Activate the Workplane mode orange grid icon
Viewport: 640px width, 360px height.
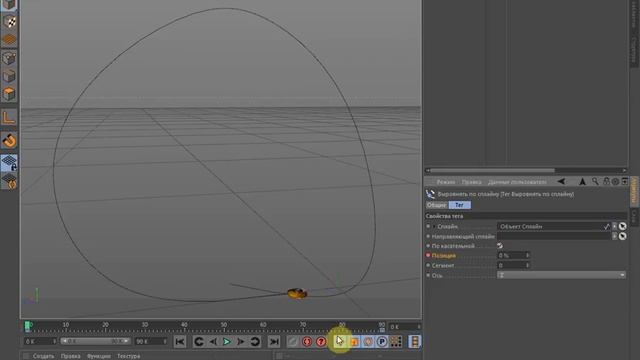tap(9, 40)
